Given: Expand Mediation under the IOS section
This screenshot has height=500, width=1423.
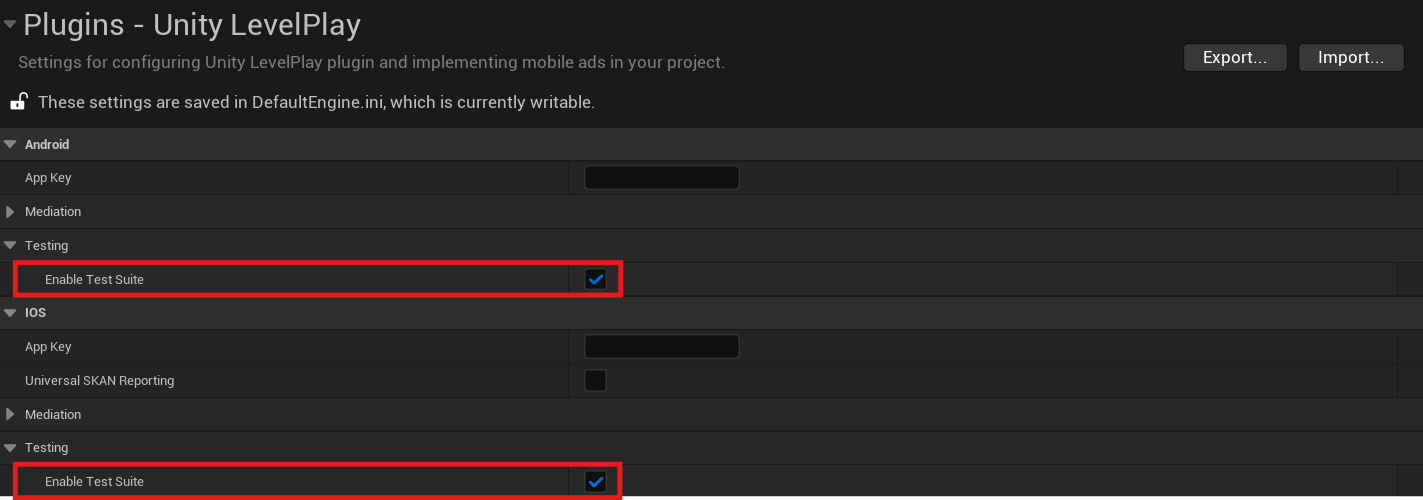Looking at the screenshot, I should (x=10, y=415).
